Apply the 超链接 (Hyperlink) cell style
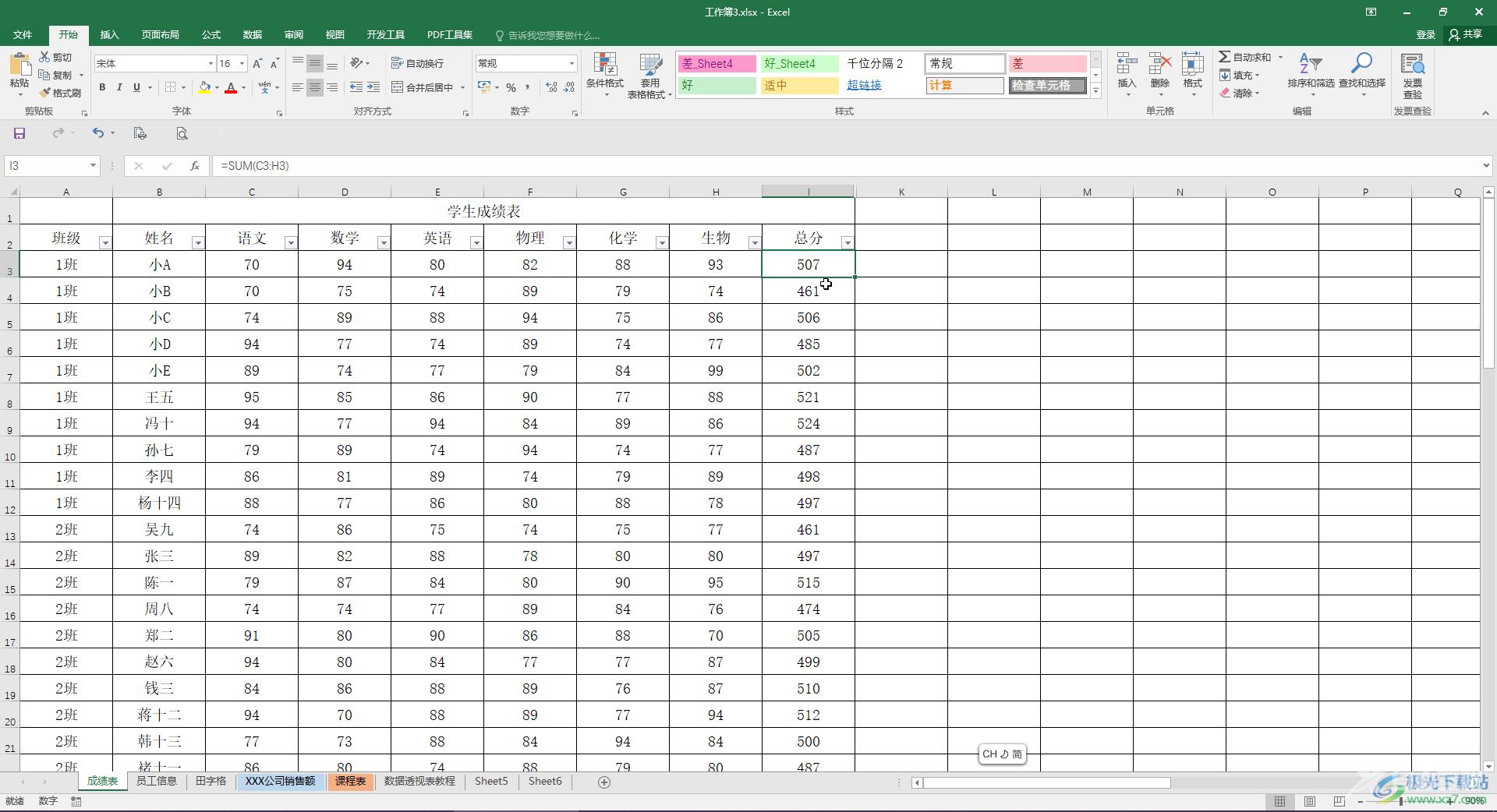This screenshot has height=812, width=1497. point(864,86)
